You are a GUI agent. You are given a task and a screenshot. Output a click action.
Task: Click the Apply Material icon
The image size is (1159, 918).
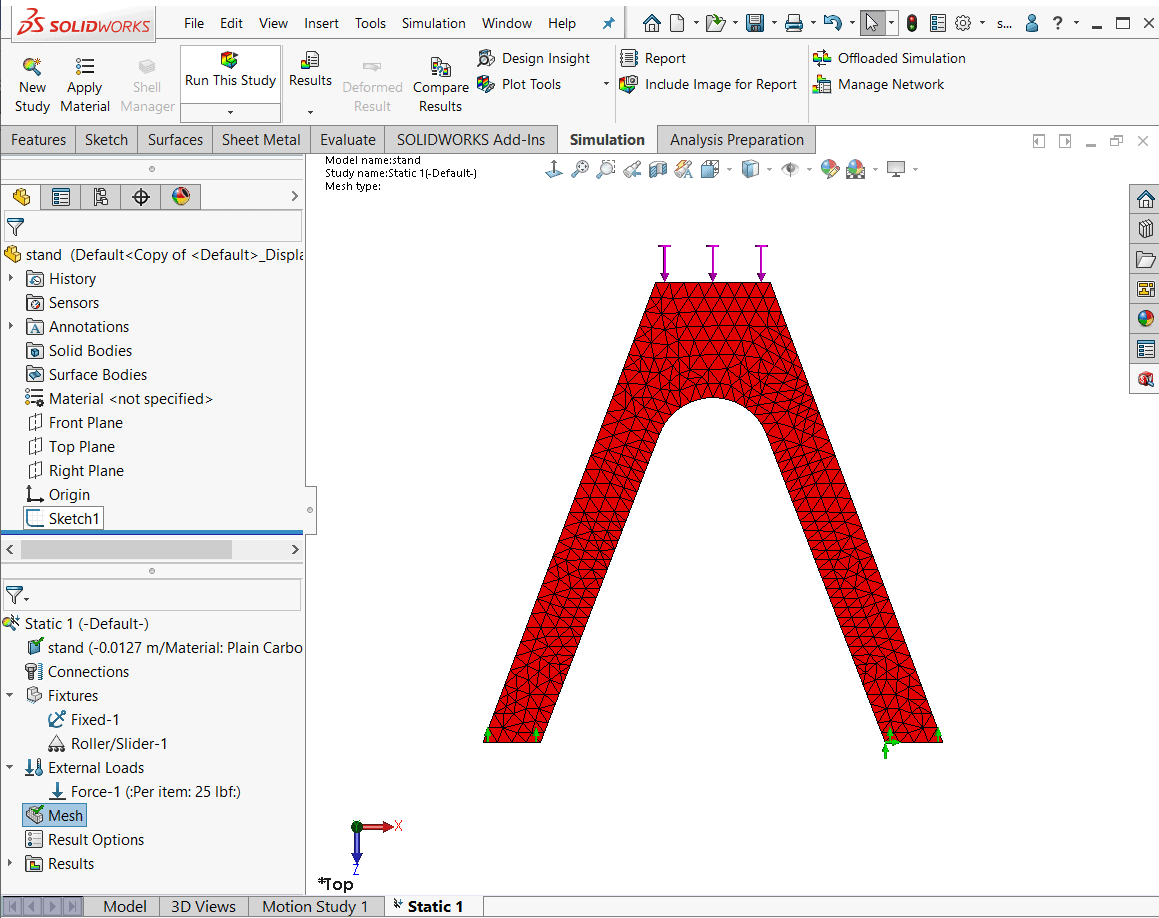(x=85, y=67)
